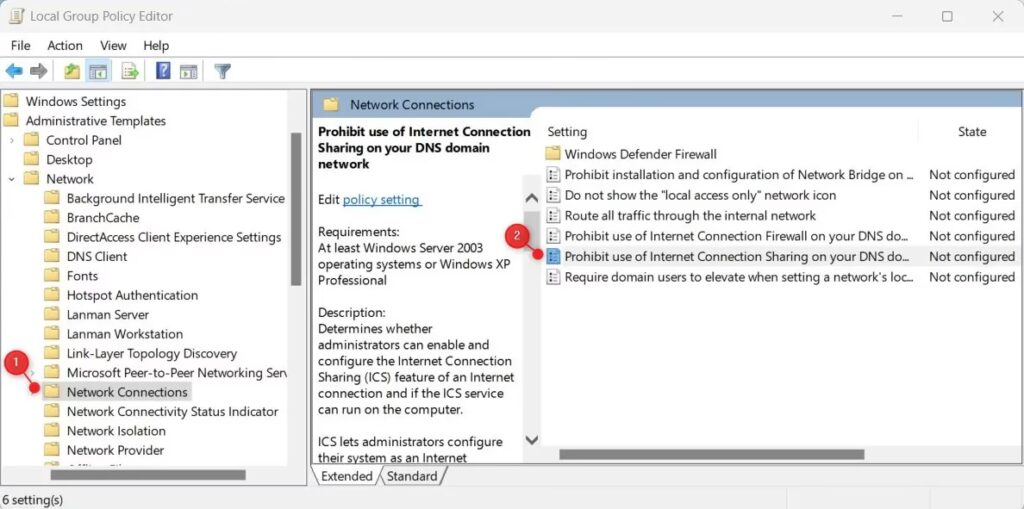Click the Up One Level folder icon
This screenshot has width=1024, height=509.
pos(72,71)
